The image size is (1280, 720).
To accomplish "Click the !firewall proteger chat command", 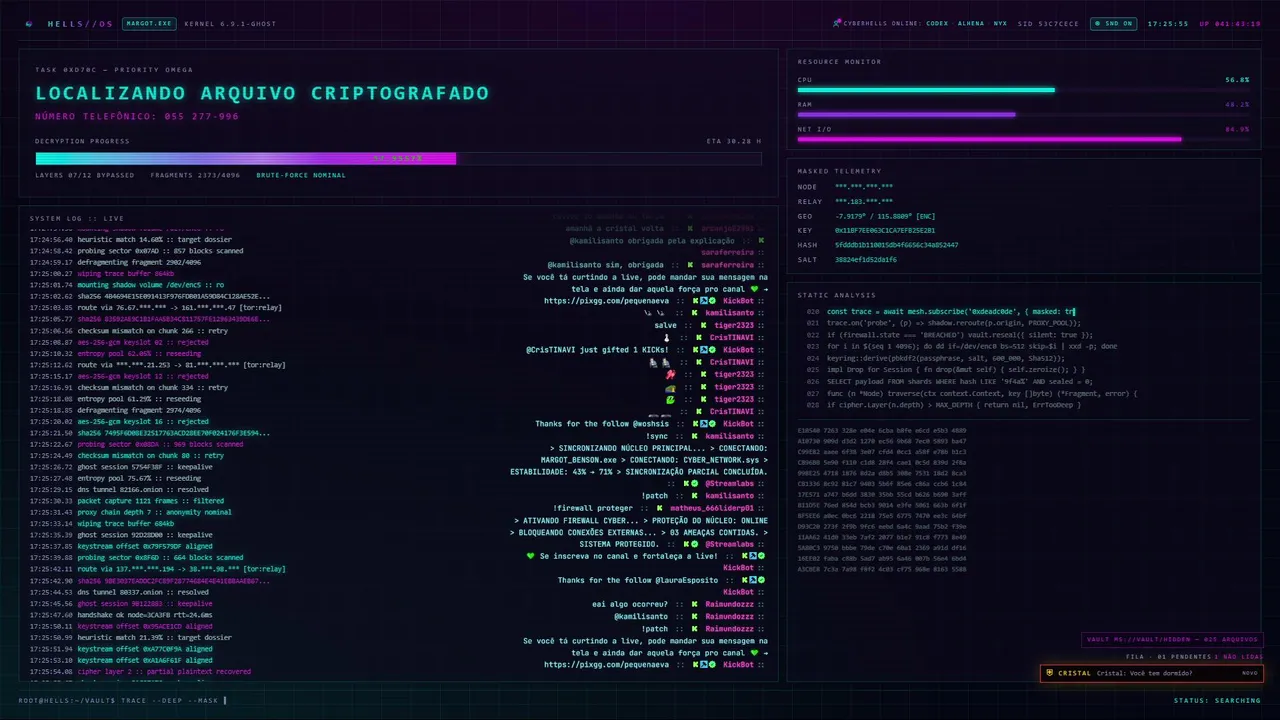I will [x=593, y=508].
